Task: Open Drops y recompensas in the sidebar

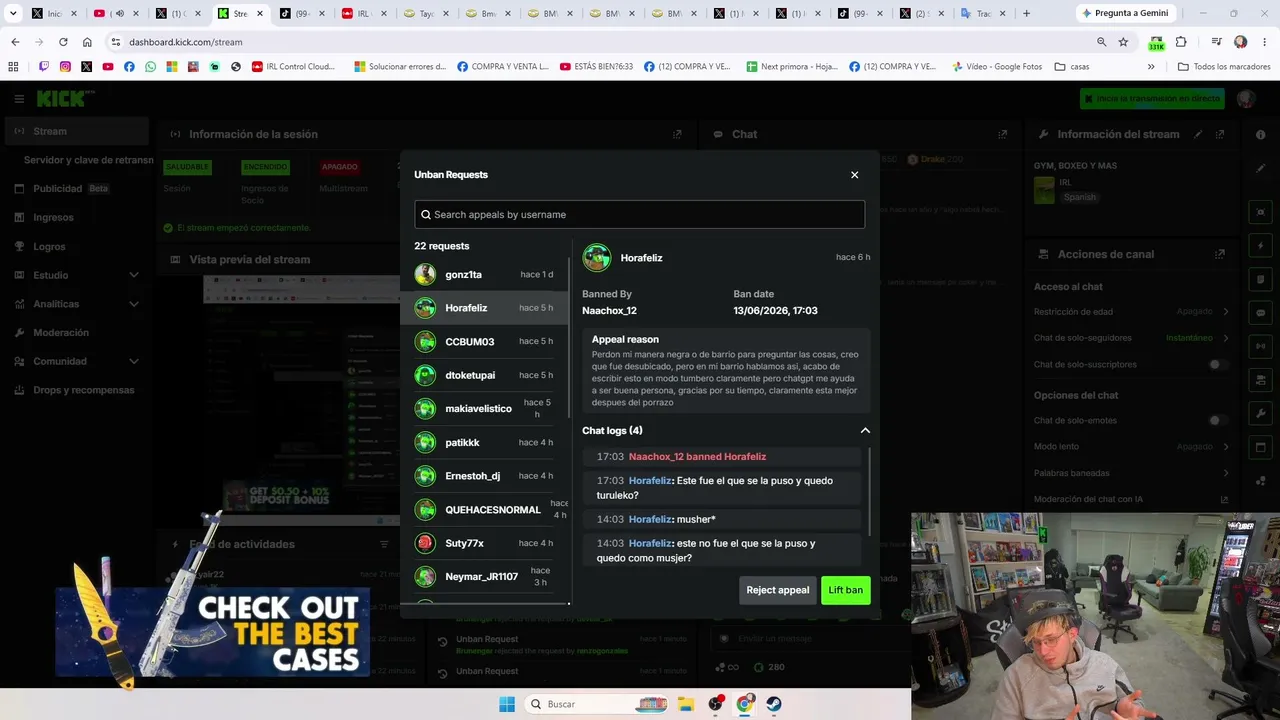Action: click(x=76, y=390)
